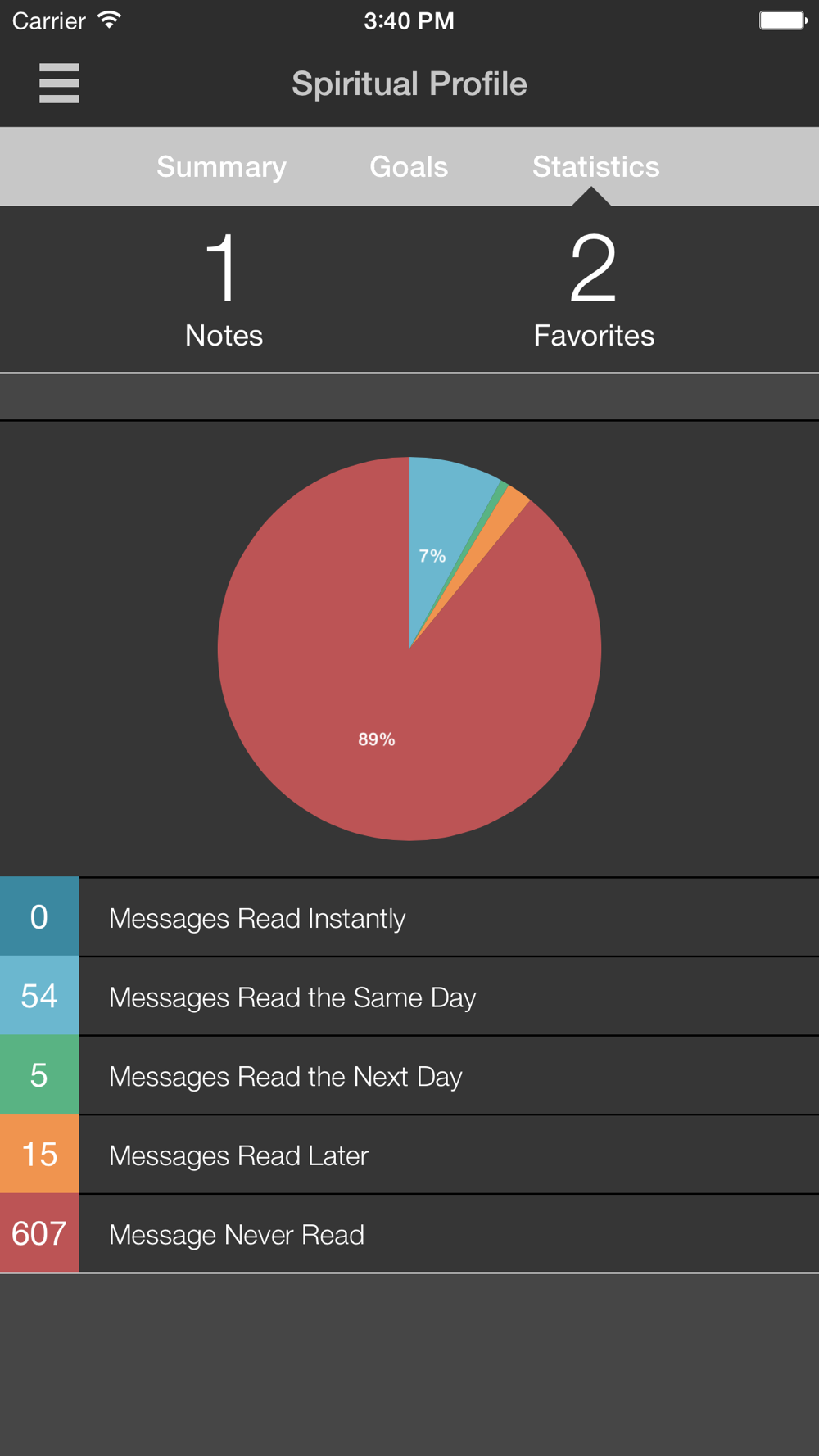The width and height of the screenshot is (819, 1456).
Task: Open Messages Read Instantly row
Action: click(409, 916)
